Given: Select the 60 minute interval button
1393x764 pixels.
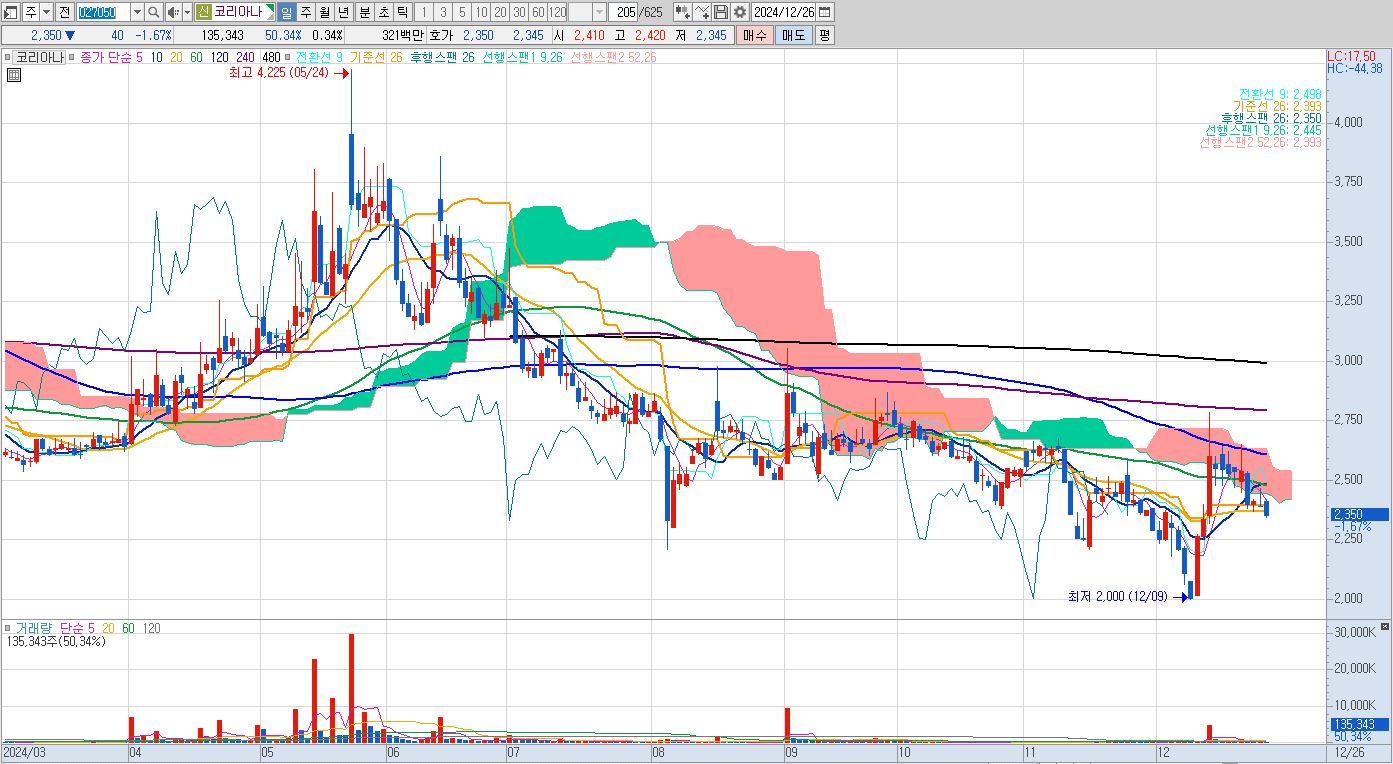Looking at the screenshot, I should pos(538,12).
